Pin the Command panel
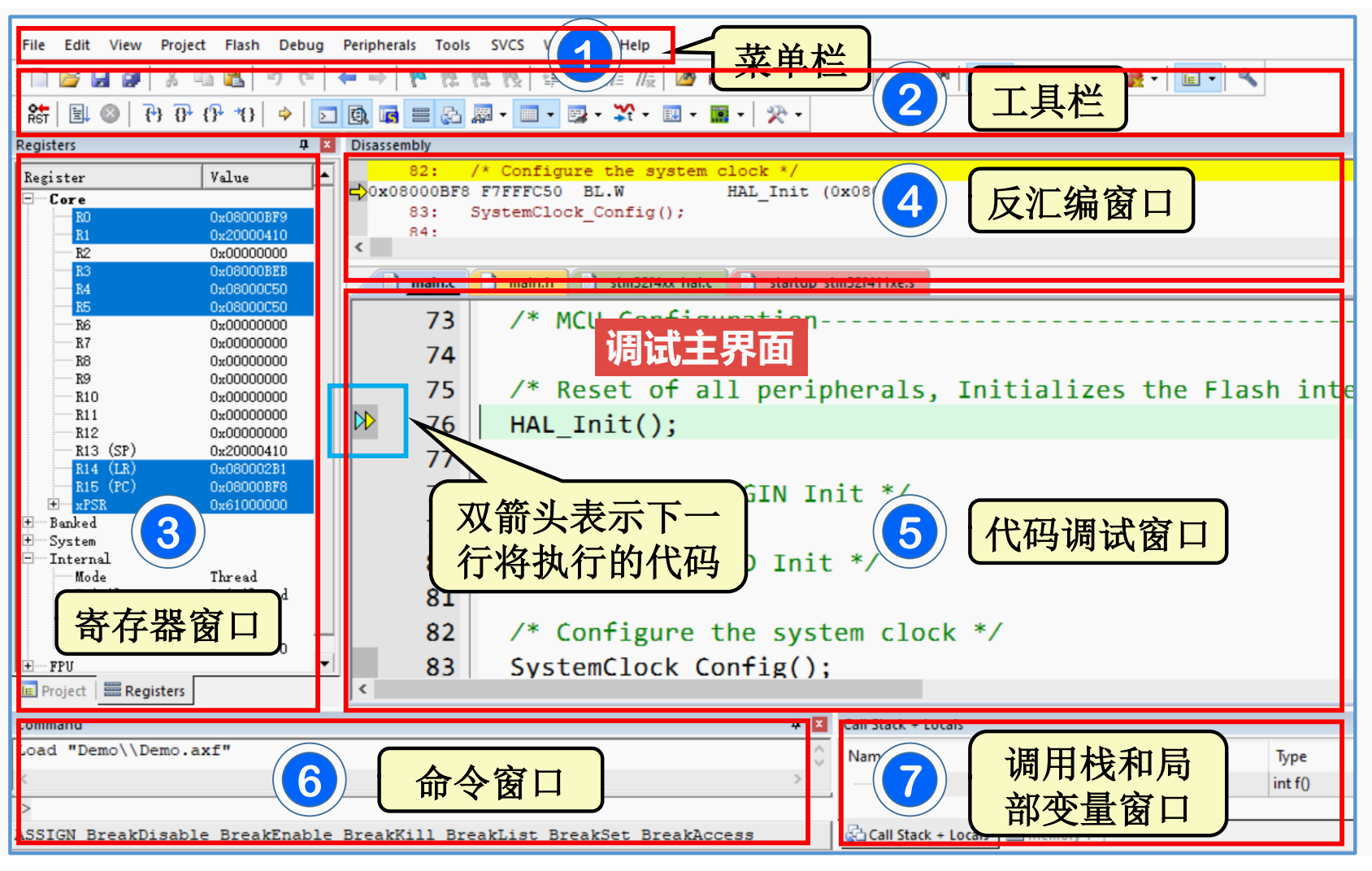This screenshot has height=871, width=1372. click(x=796, y=724)
